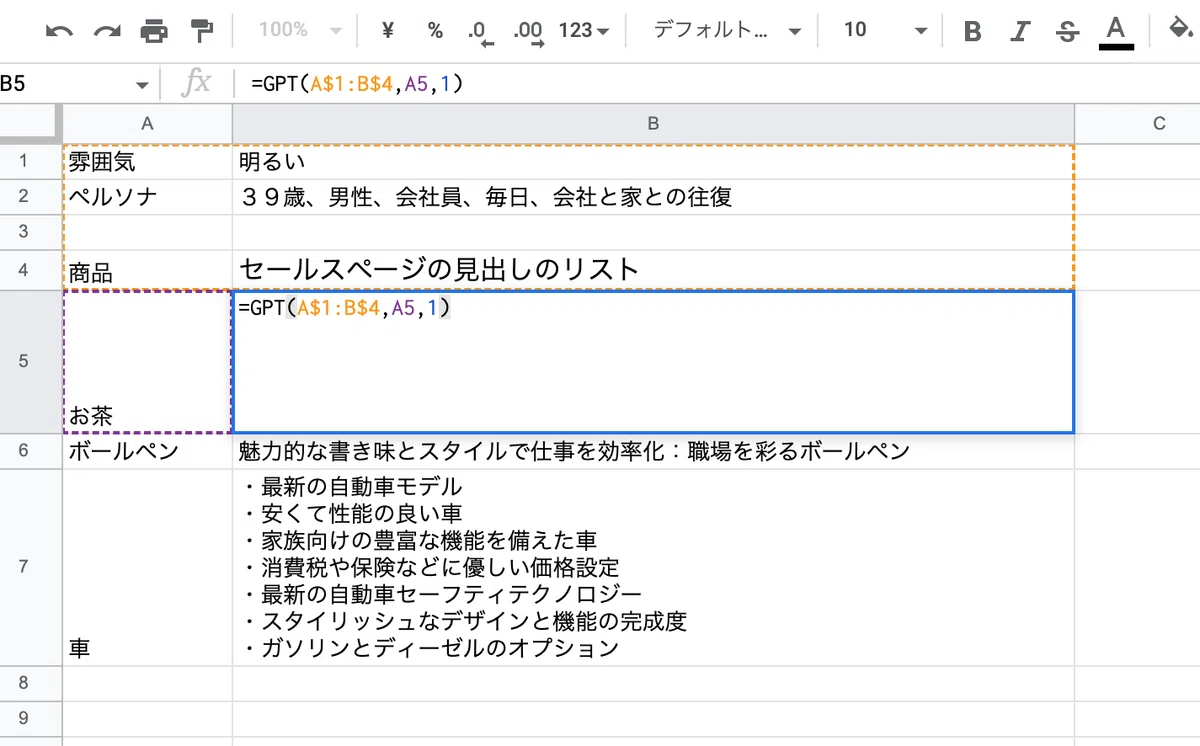
Task: Click cell containing お茶
Action: (x=147, y=362)
